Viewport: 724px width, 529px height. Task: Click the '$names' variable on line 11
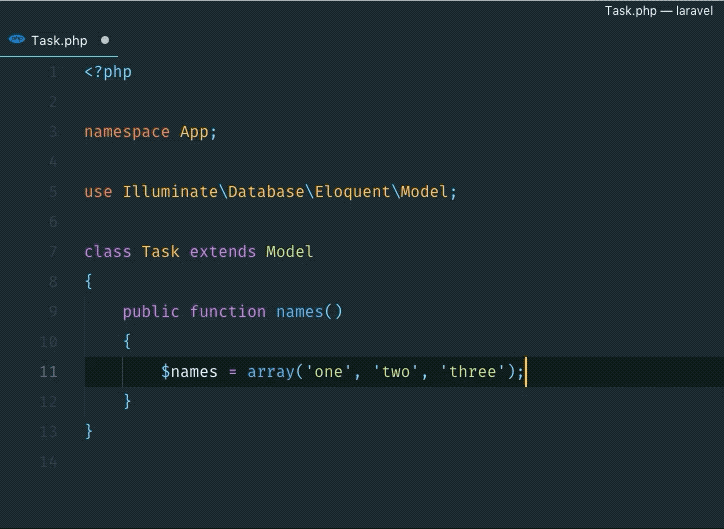coord(189,372)
